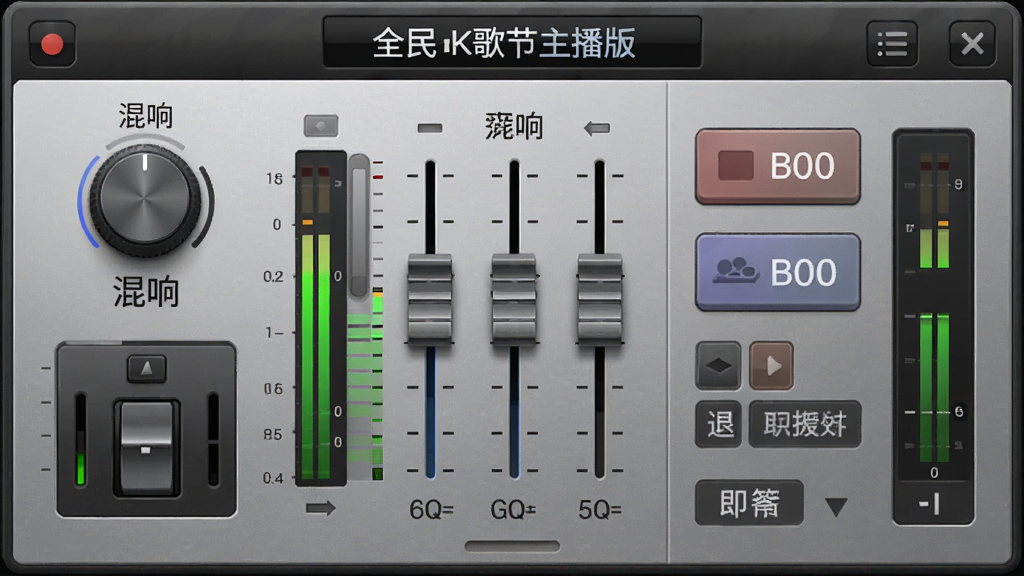Viewport: 1024px width, 576px height.
Task: Click the red B00 stop button
Action: point(778,167)
